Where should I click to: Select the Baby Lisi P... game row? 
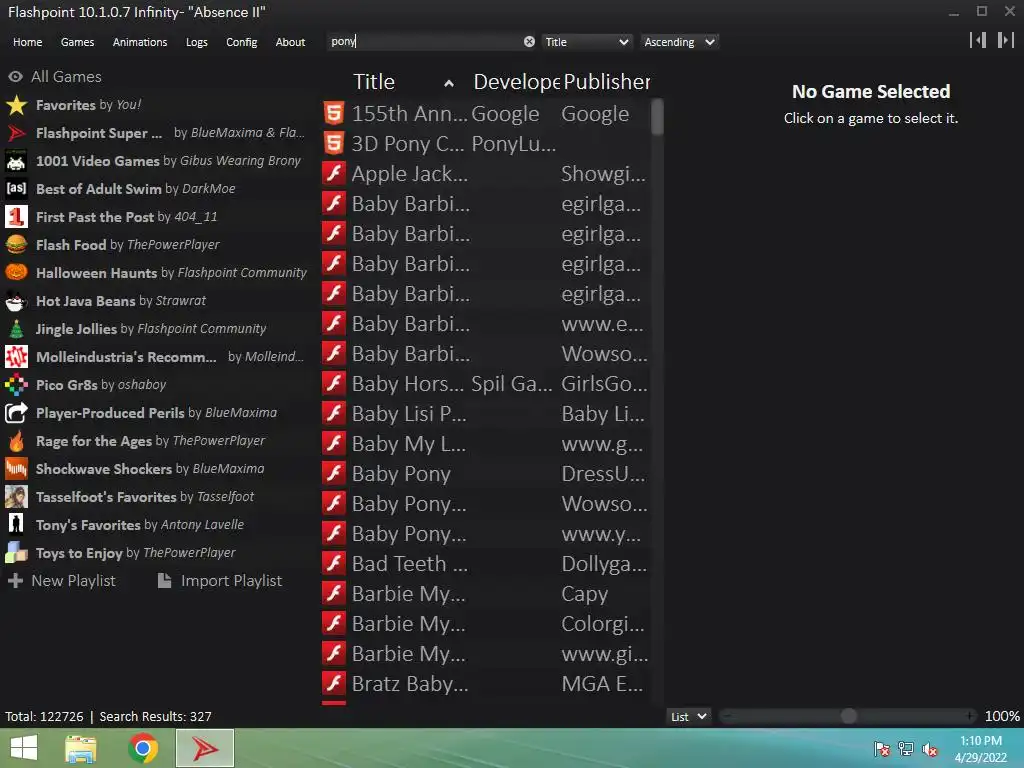click(x=486, y=413)
